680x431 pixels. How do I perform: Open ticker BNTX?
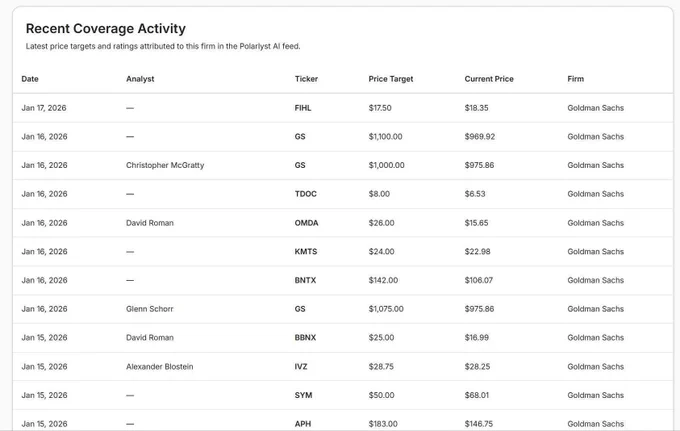[305, 280]
